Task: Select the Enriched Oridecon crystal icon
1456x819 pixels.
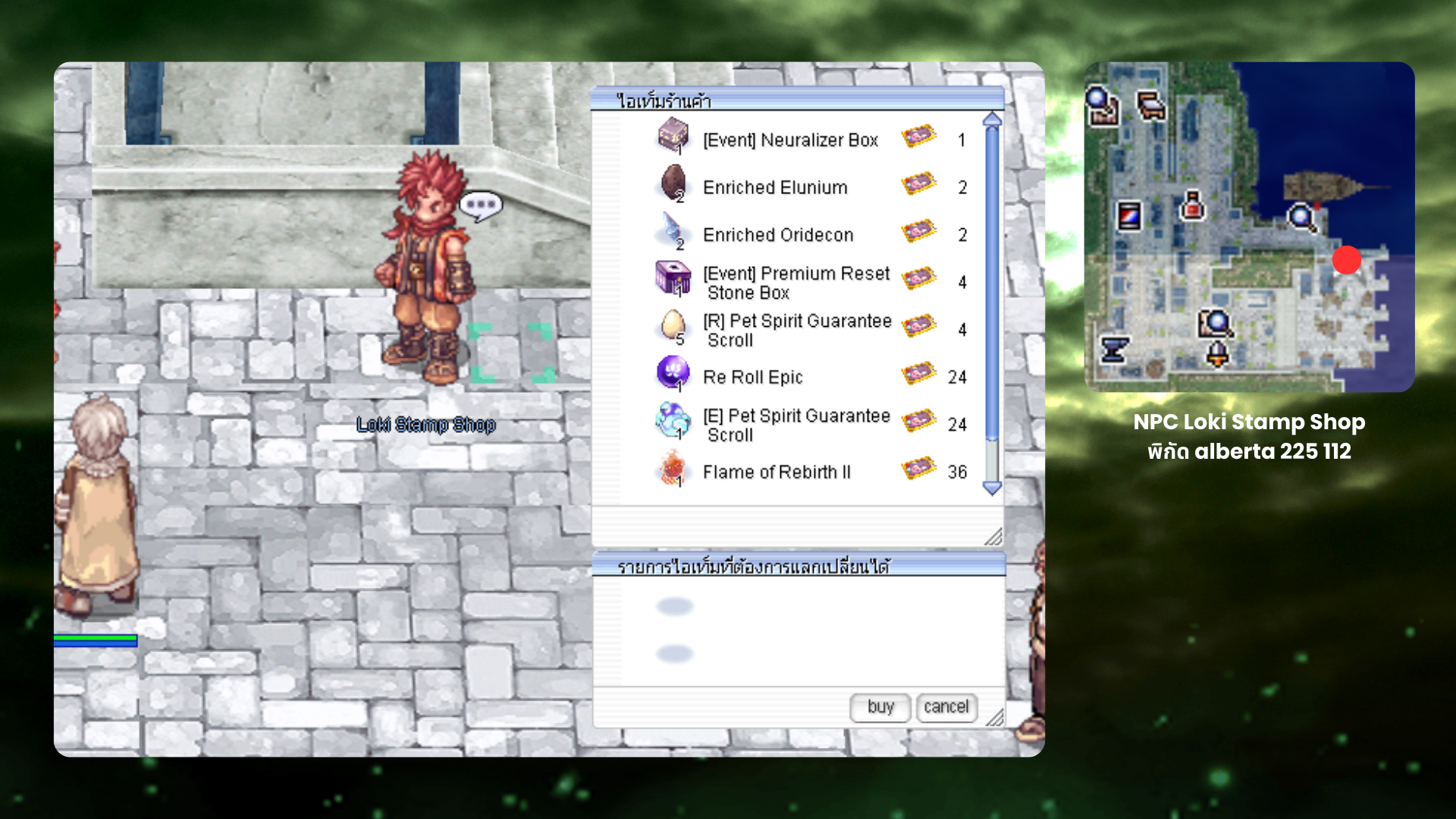Action: click(x=673, y=231)
